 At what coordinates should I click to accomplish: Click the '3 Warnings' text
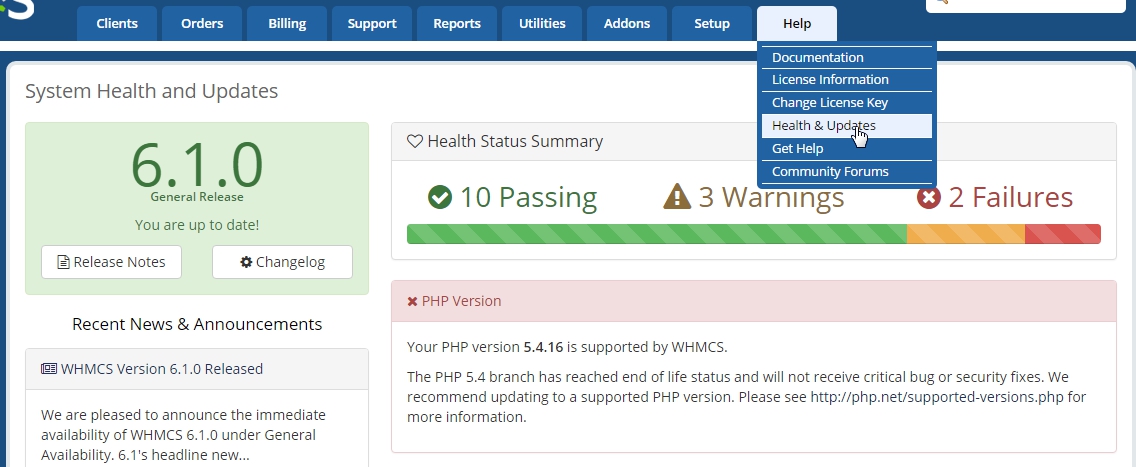click(771, 197)
